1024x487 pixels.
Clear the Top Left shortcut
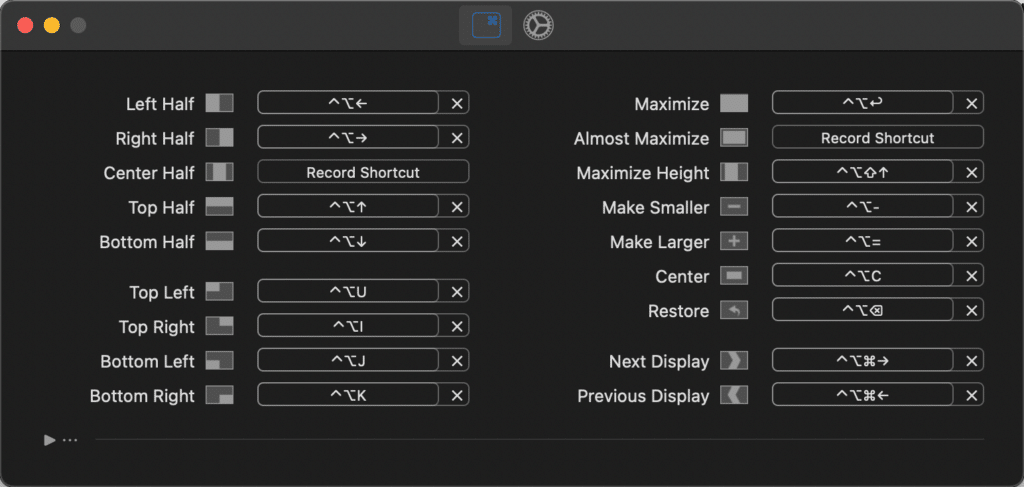point(457,292)
